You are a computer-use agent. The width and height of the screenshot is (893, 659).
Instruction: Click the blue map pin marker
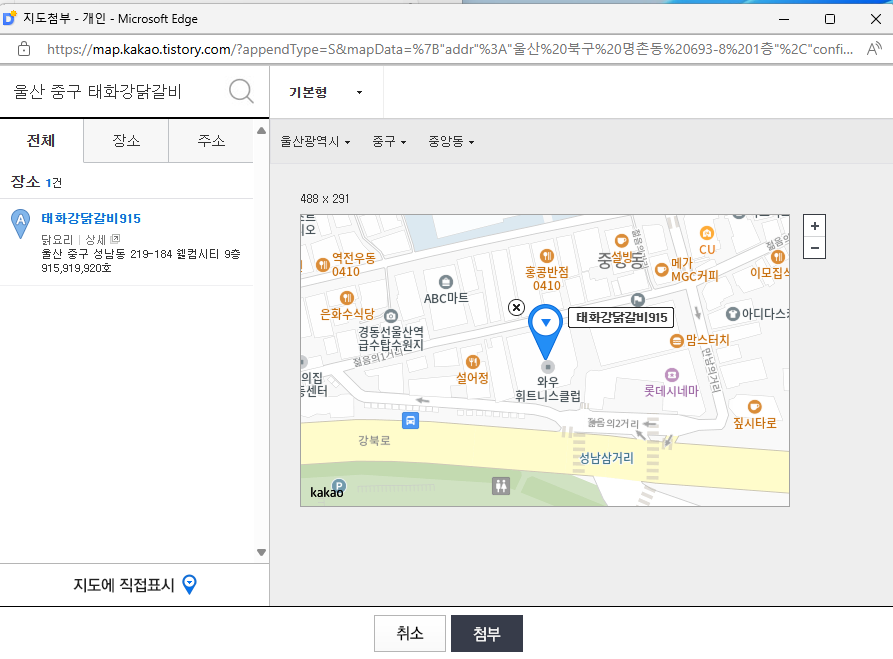[x=546, y=331]
